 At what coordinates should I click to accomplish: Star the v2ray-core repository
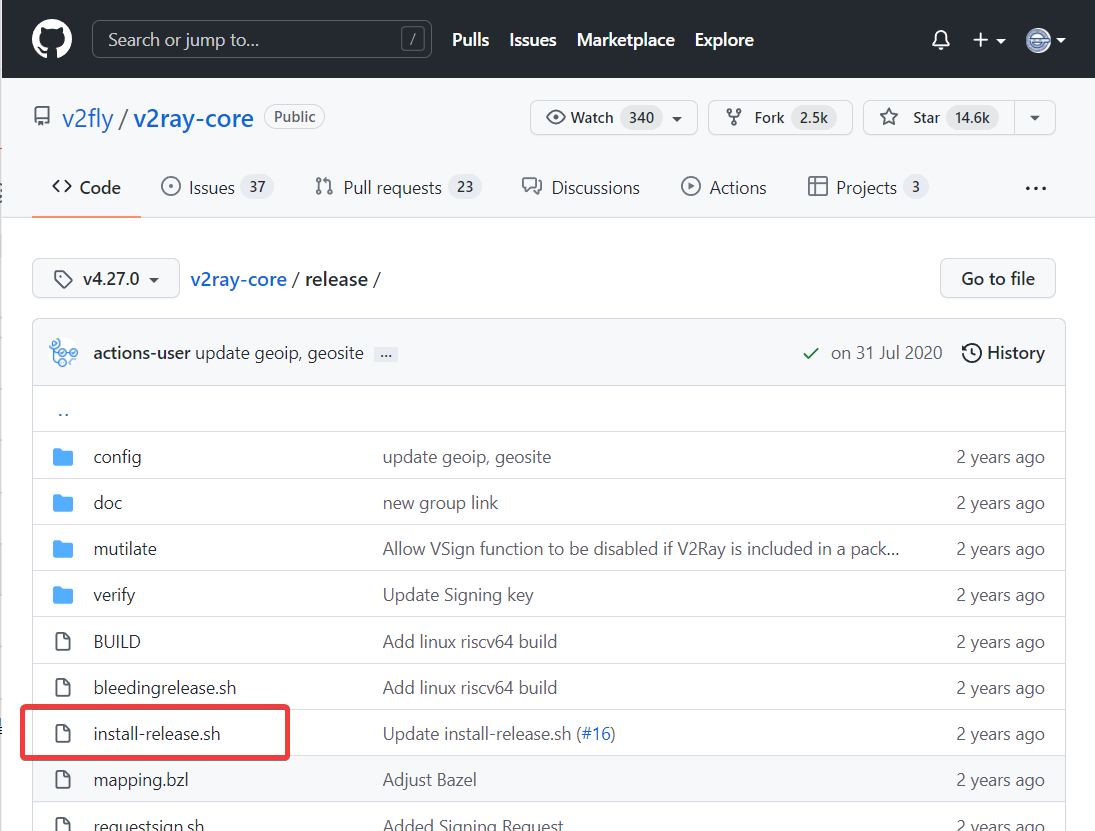point(938,118)
